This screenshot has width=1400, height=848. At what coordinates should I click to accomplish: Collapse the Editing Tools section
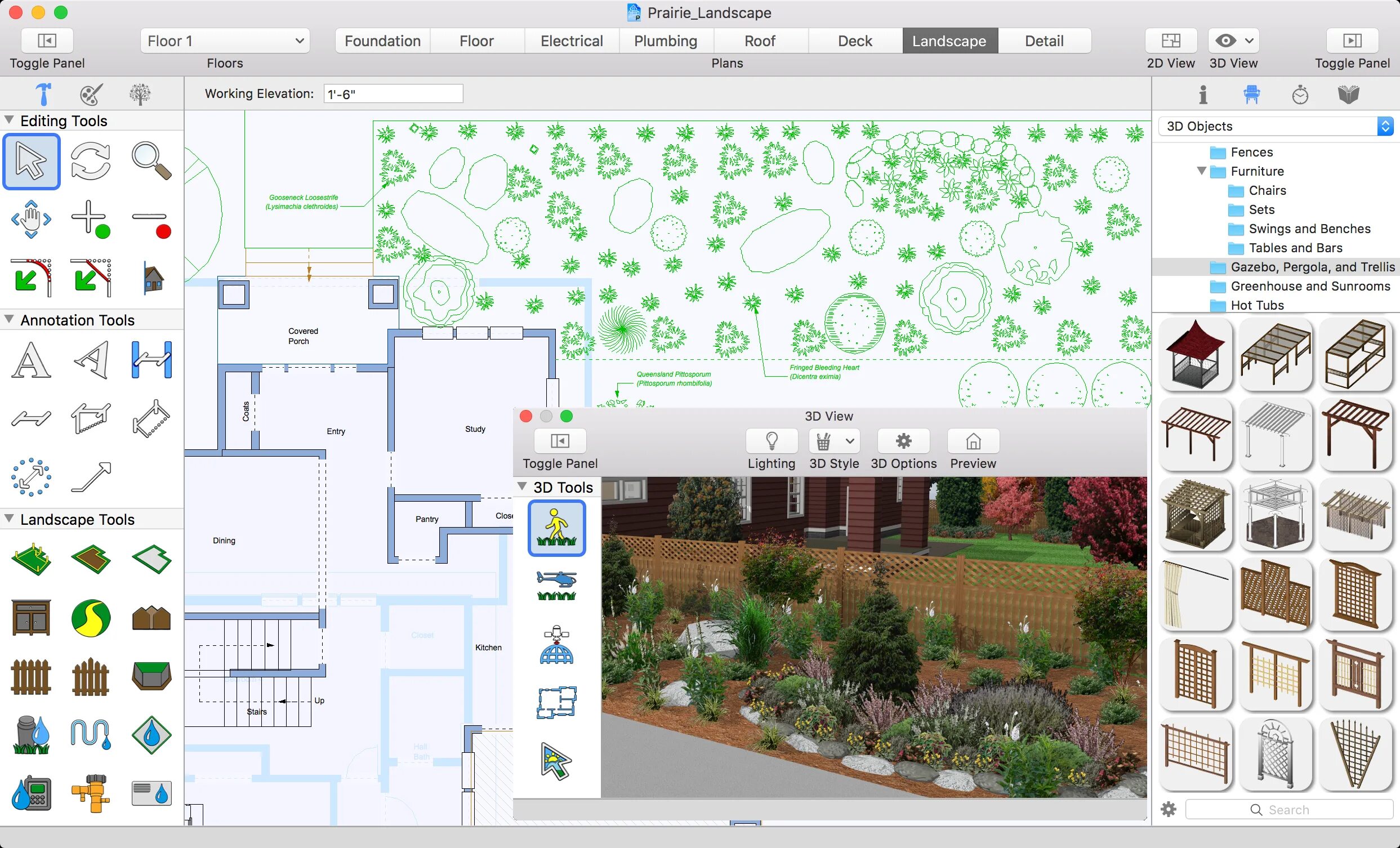pos(9,120)
